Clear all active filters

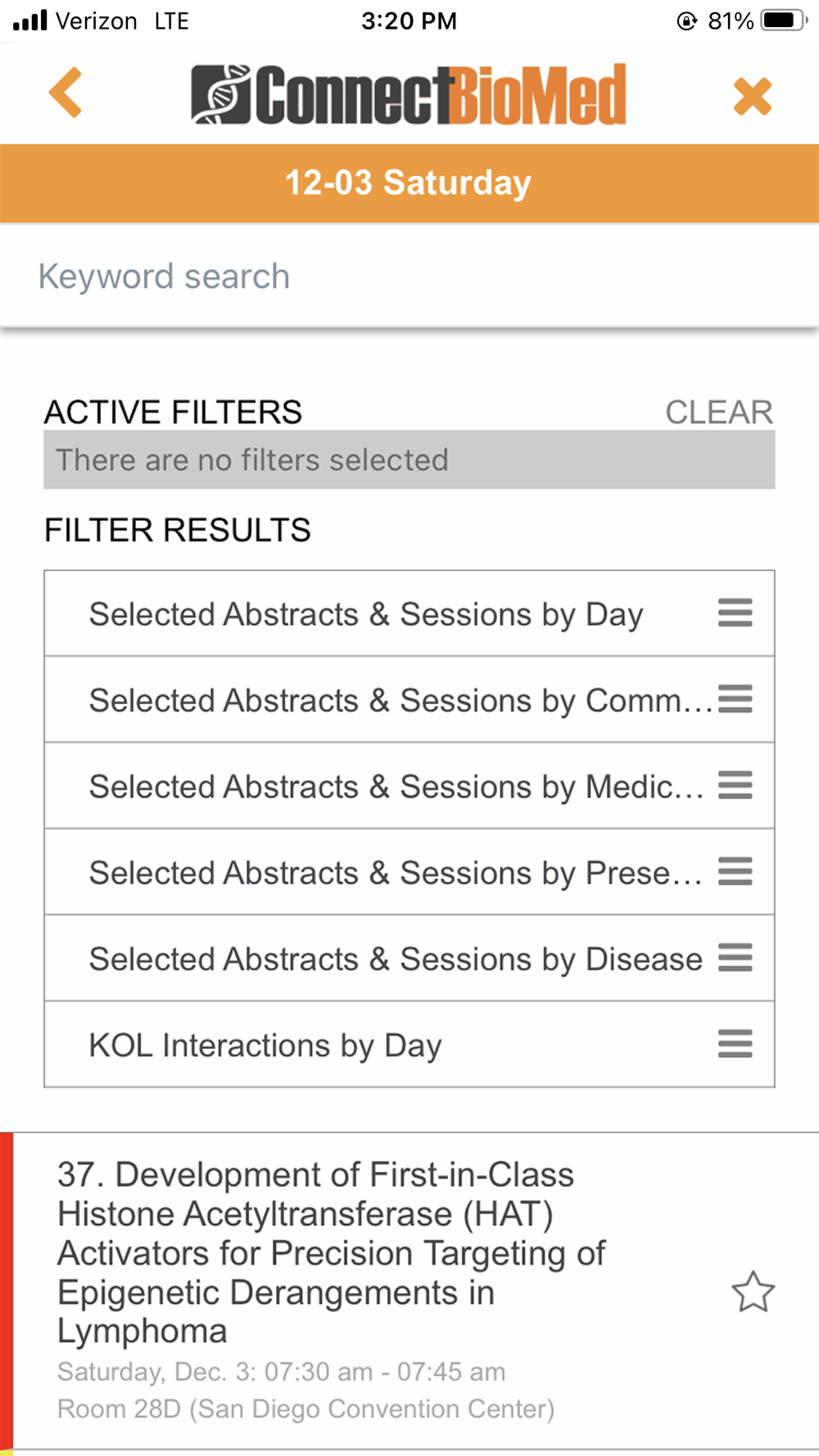coord(718,412)
